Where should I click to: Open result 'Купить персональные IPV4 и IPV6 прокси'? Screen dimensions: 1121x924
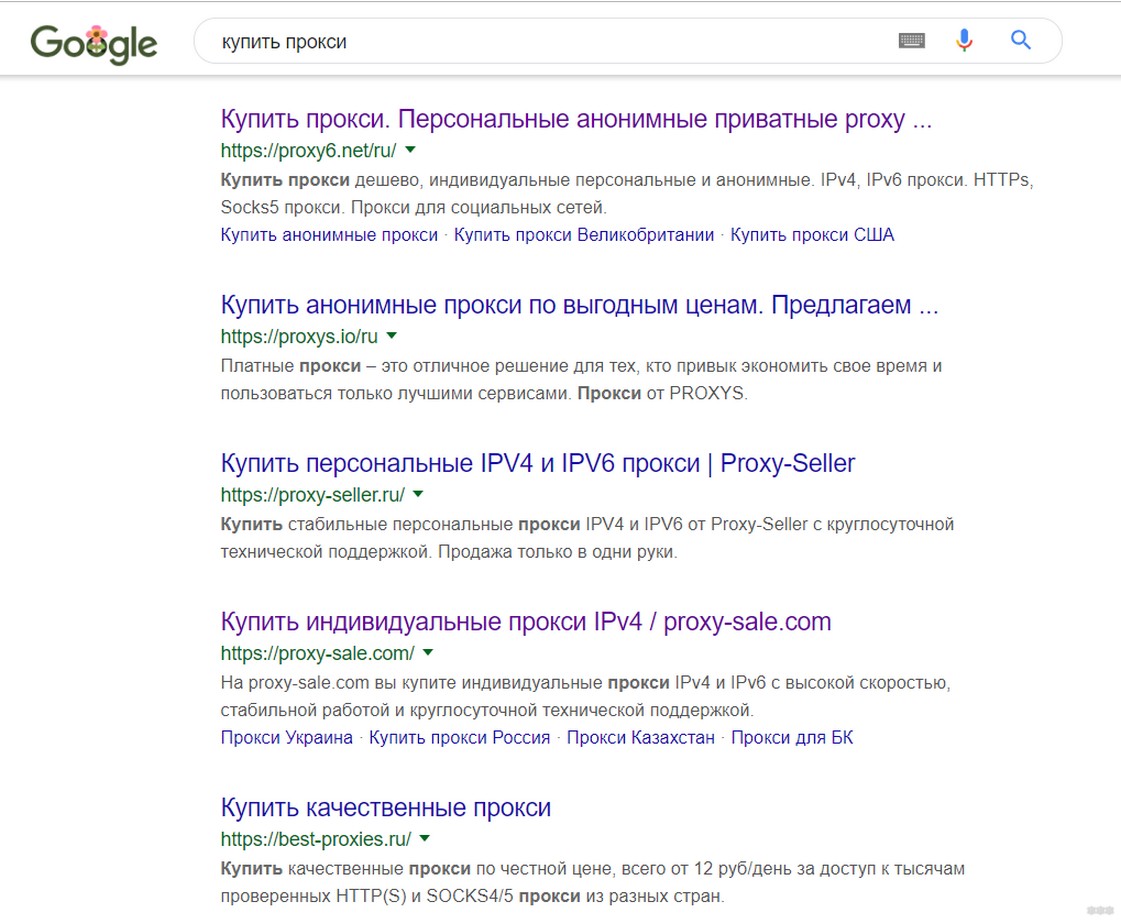pos(538,463)
